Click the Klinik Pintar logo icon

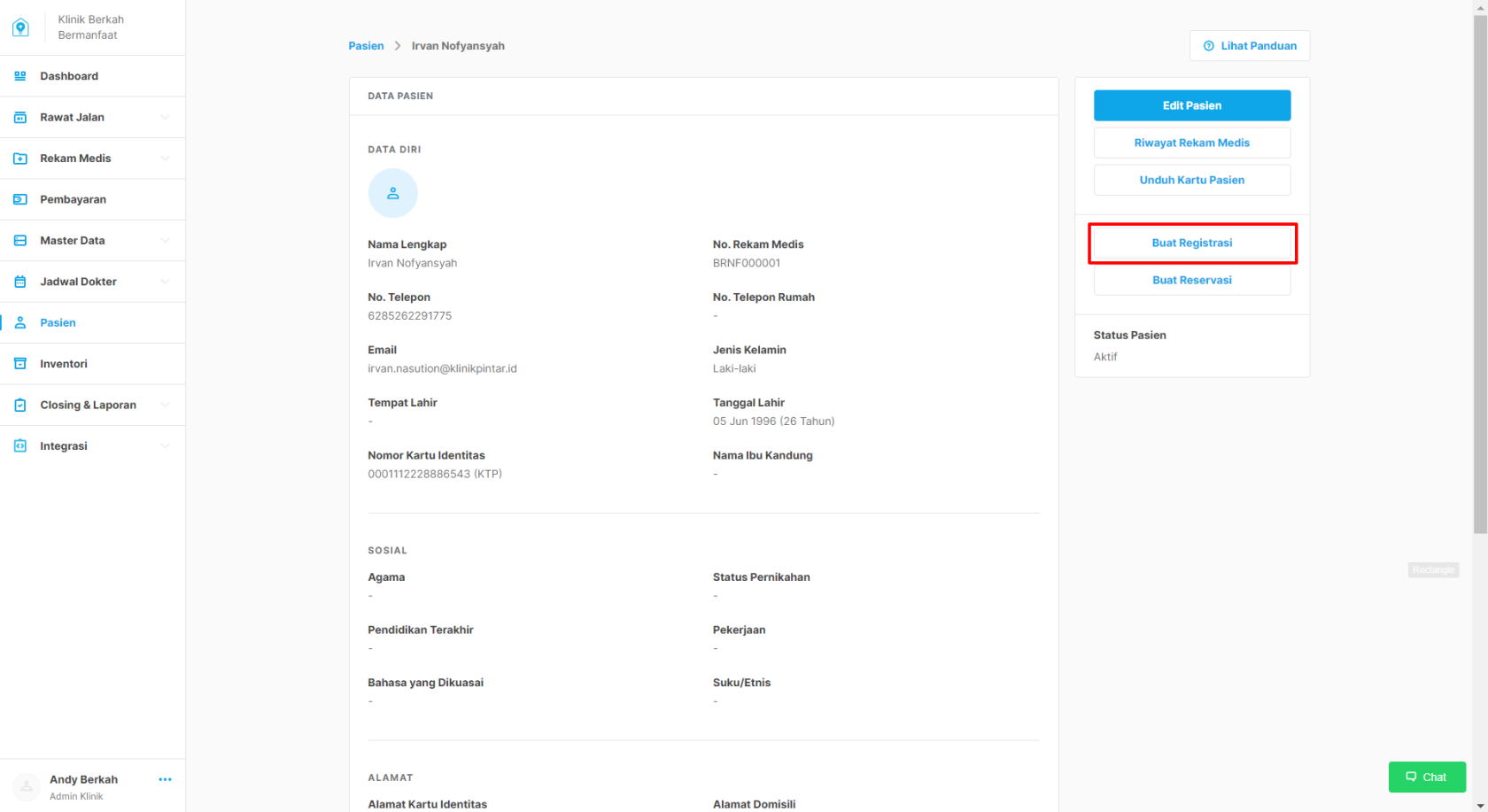(20, 27)
